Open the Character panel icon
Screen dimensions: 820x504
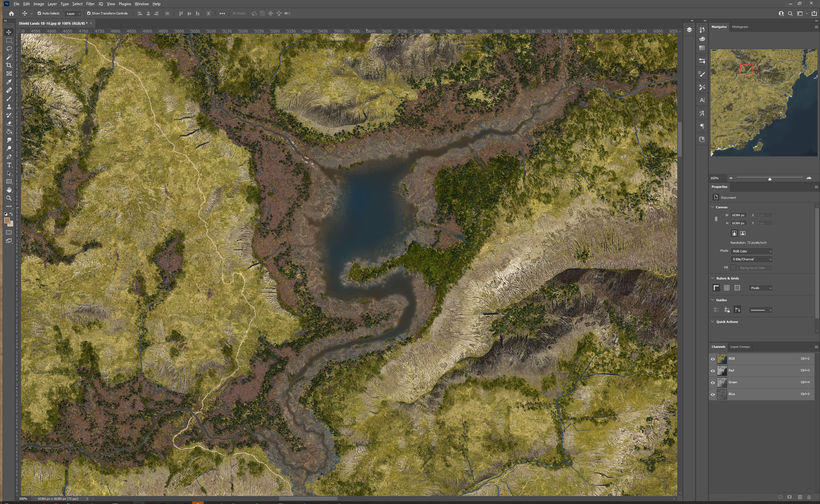(x=702, y=100)
